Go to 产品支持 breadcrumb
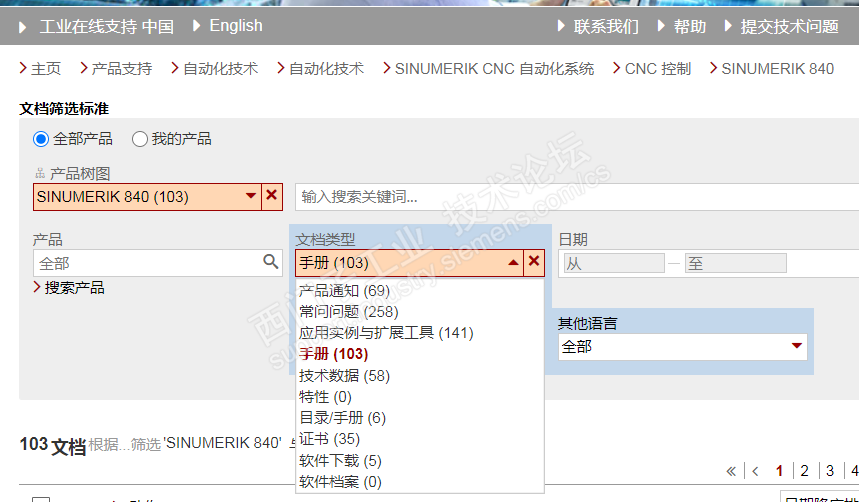 click(x=122, y=69)
